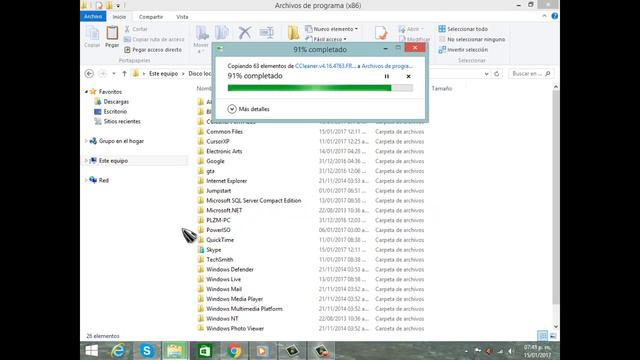Choose Copiar ruta de acceso
Viewport: 640px width, 360px height.
pos(154,39)
